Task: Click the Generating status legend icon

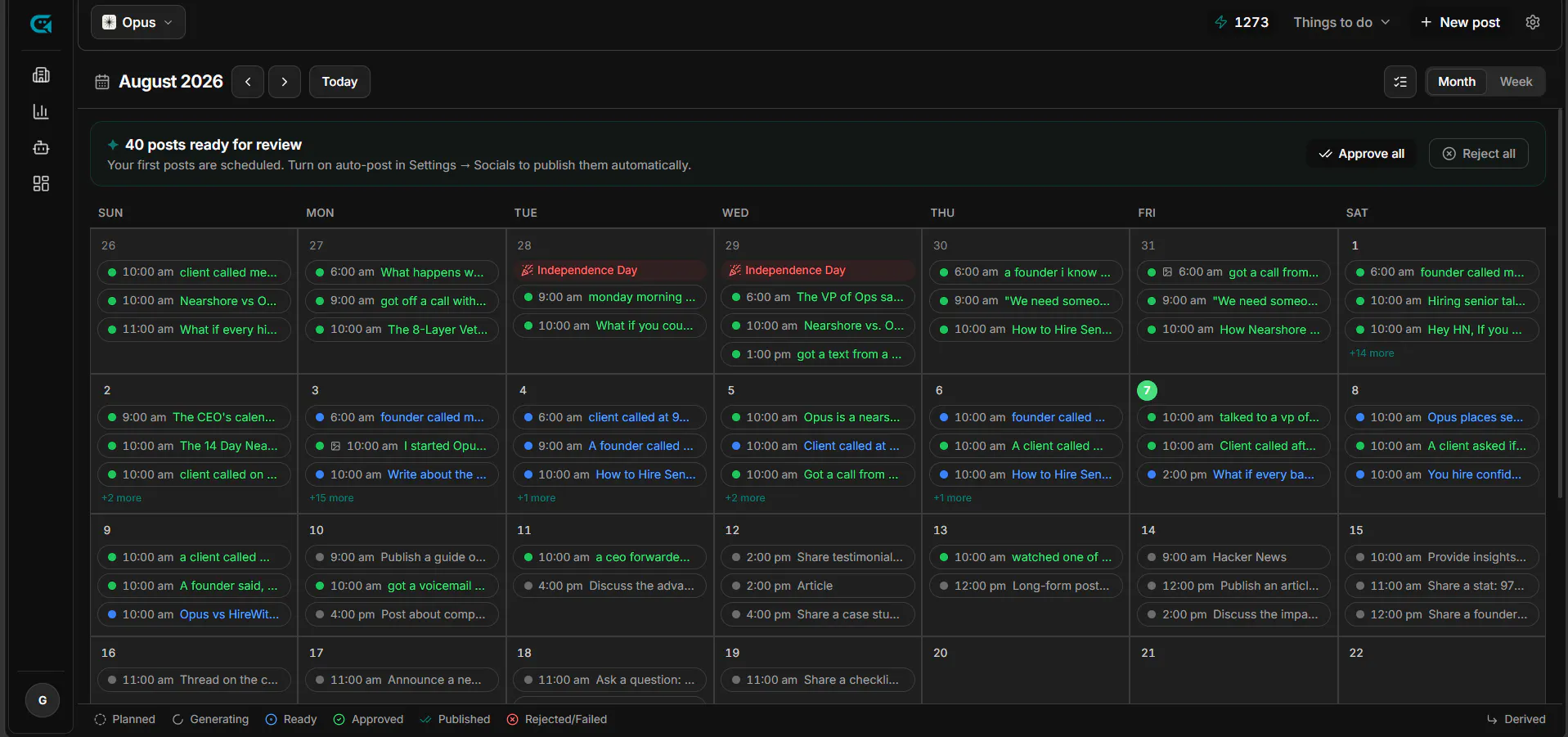Action: coord(177,720)
